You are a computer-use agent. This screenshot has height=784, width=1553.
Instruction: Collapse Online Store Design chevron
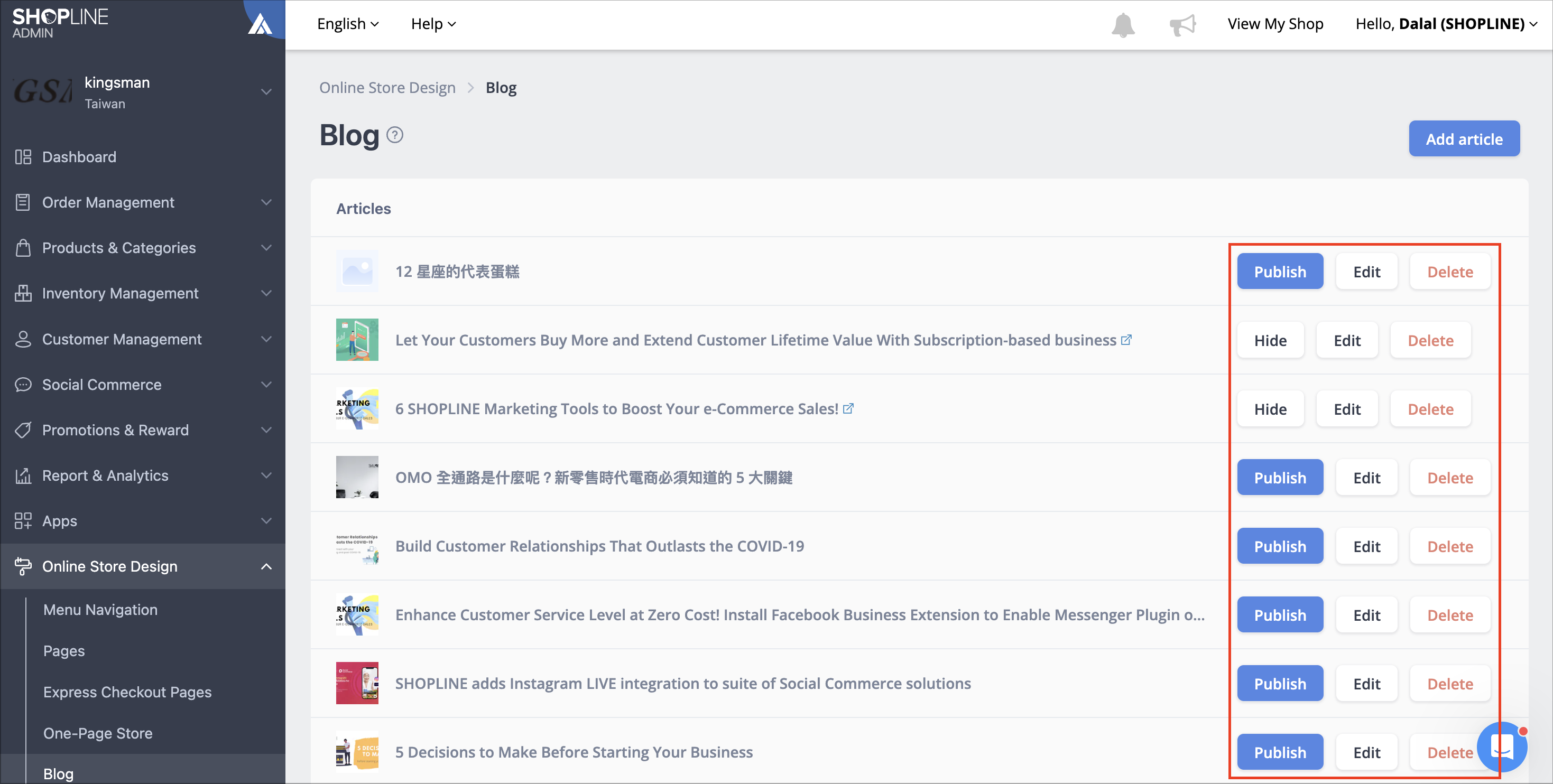[266, 566]
